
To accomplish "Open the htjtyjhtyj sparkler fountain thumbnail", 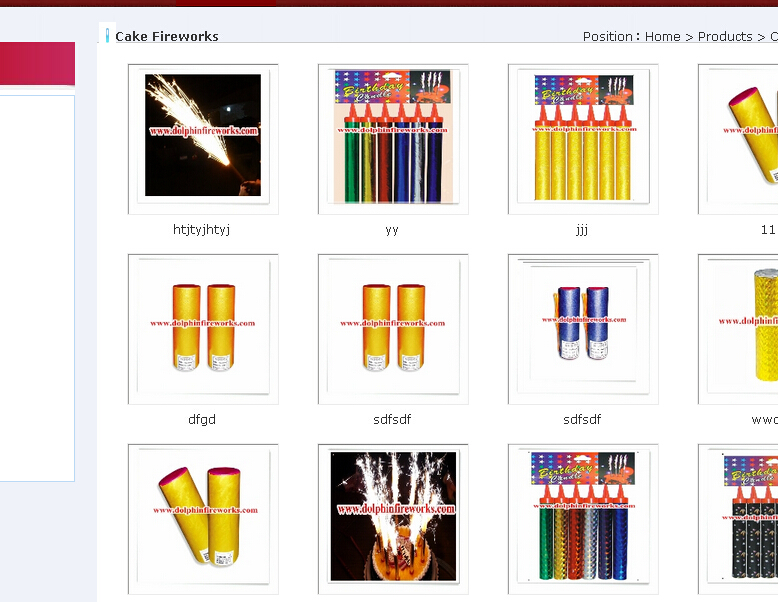I will coord(203,139).
